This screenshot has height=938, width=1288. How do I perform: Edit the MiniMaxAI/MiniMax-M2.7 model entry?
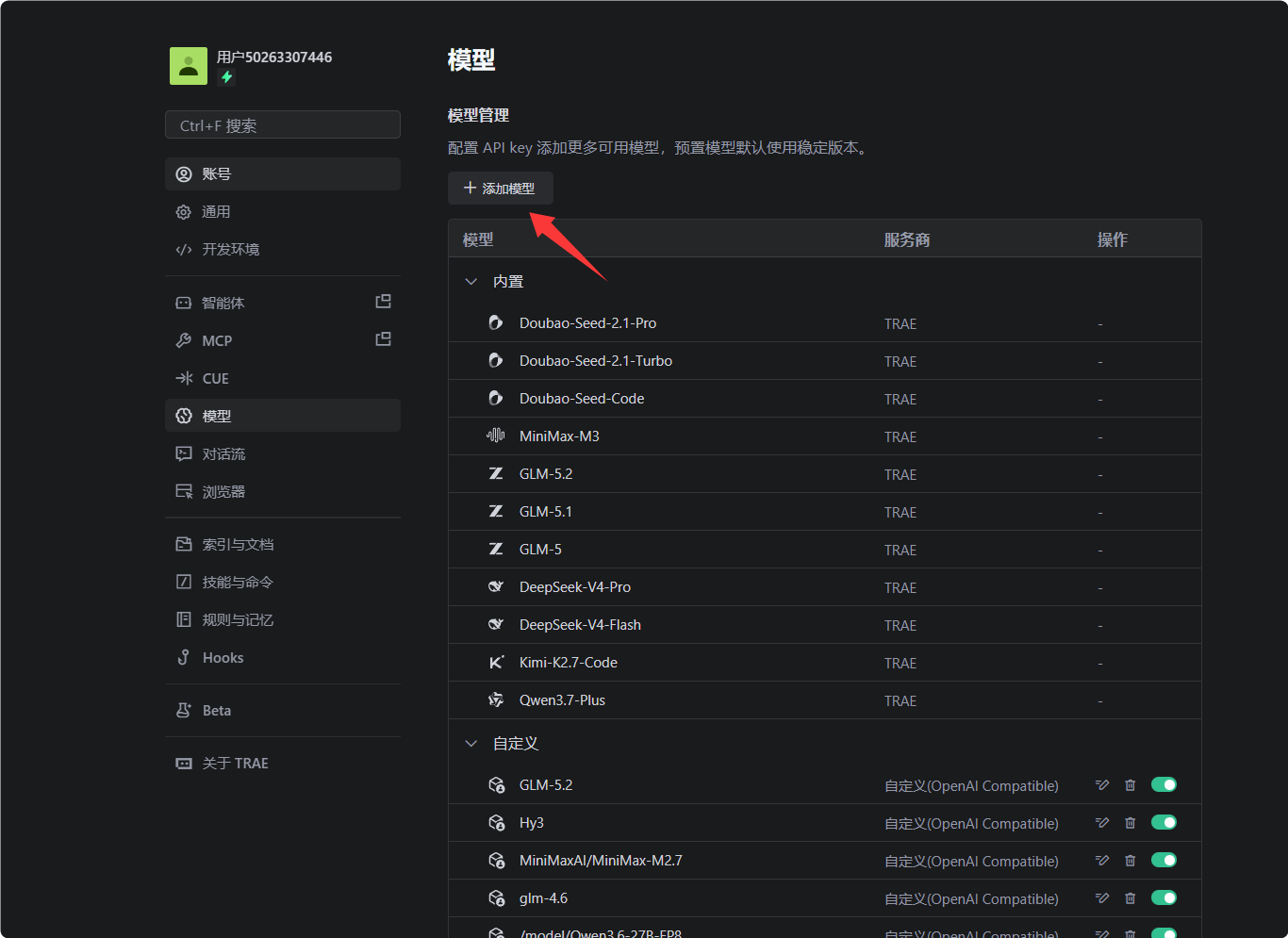pos(1102,861)
